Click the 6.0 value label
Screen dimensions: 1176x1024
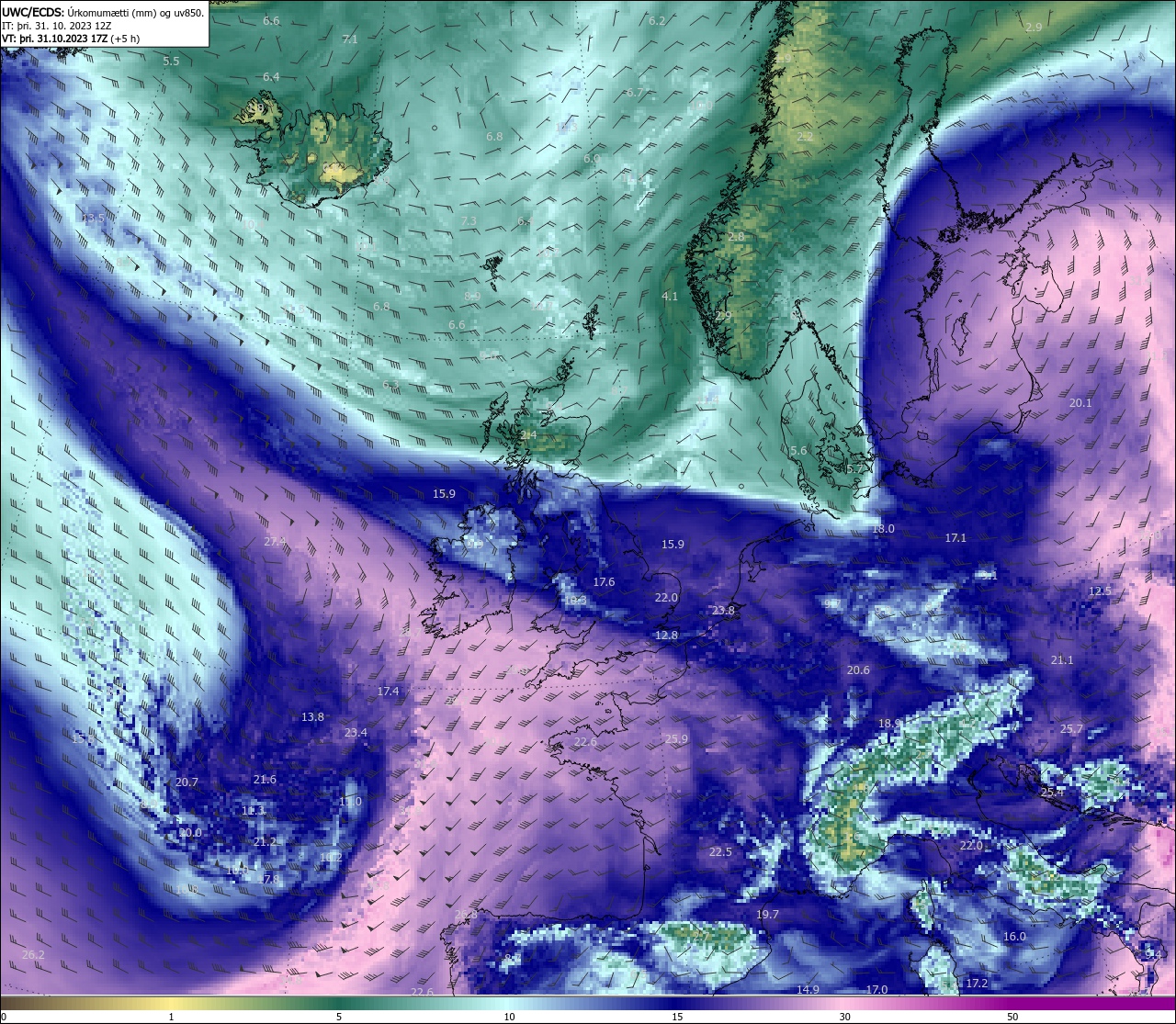coord(592,159)
